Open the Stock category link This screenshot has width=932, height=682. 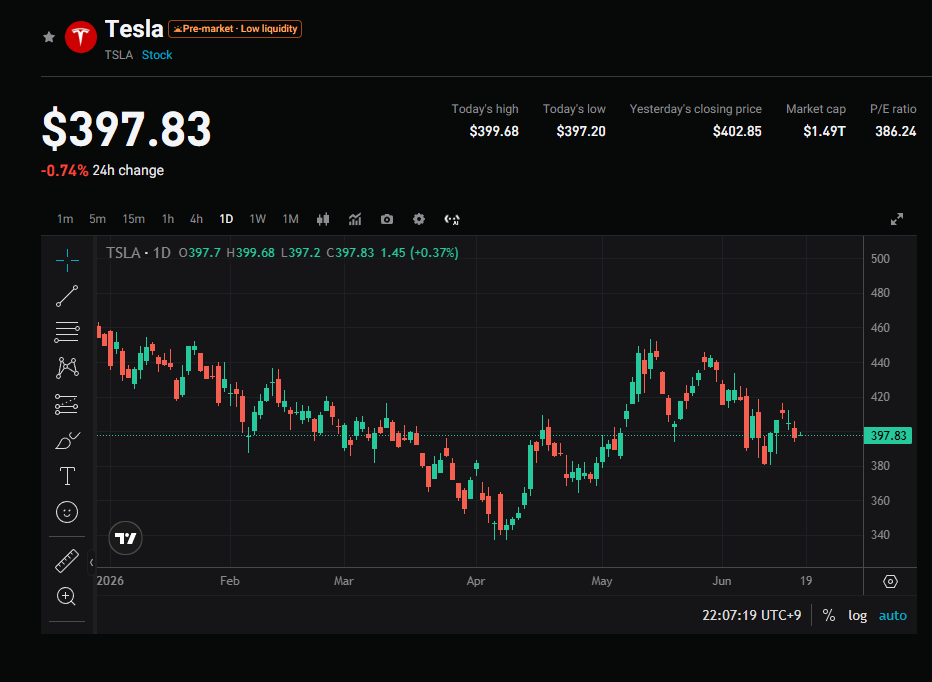pos(157,55)
